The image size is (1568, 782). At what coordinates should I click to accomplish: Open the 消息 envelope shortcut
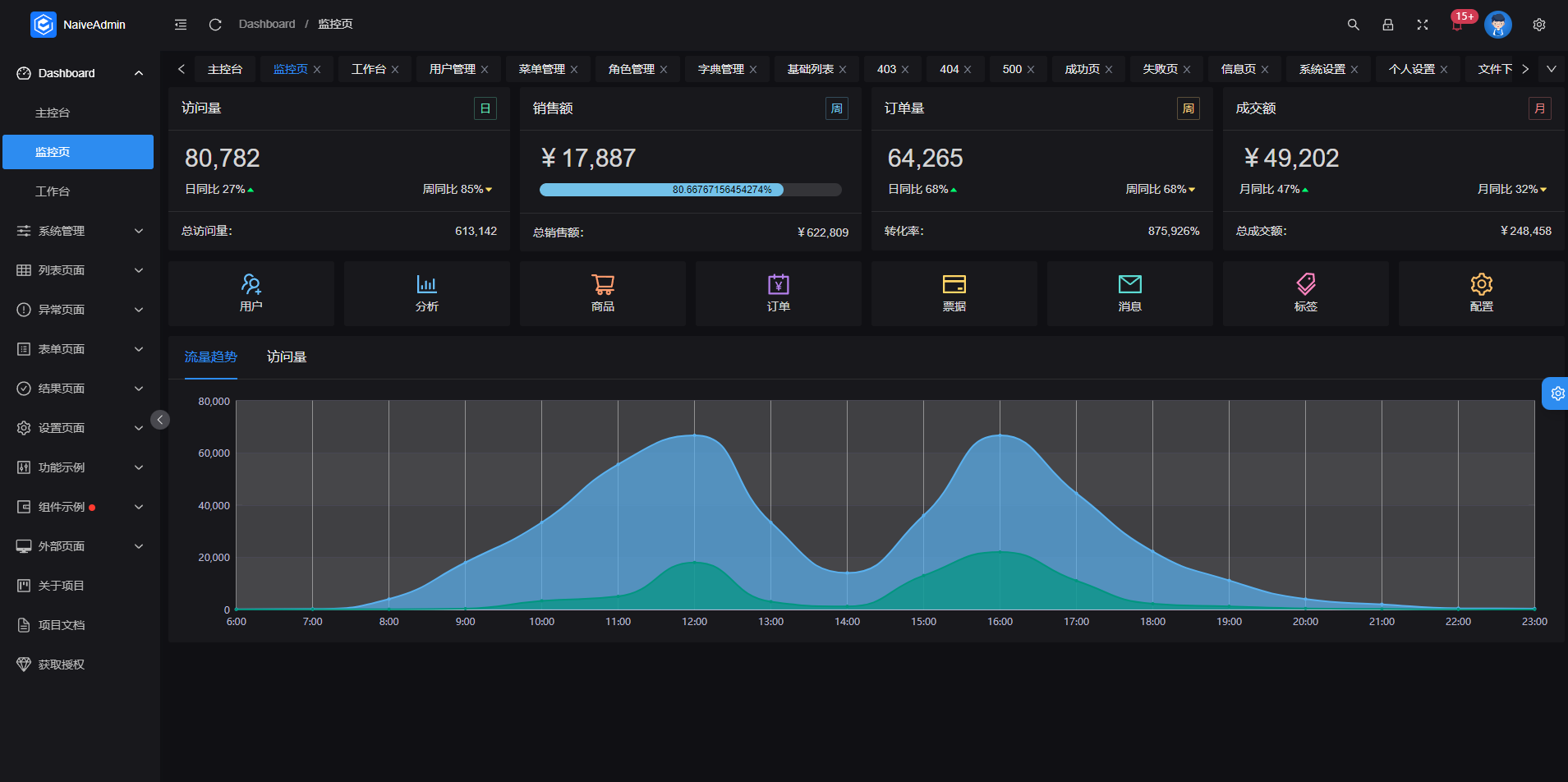[1129, 293]
